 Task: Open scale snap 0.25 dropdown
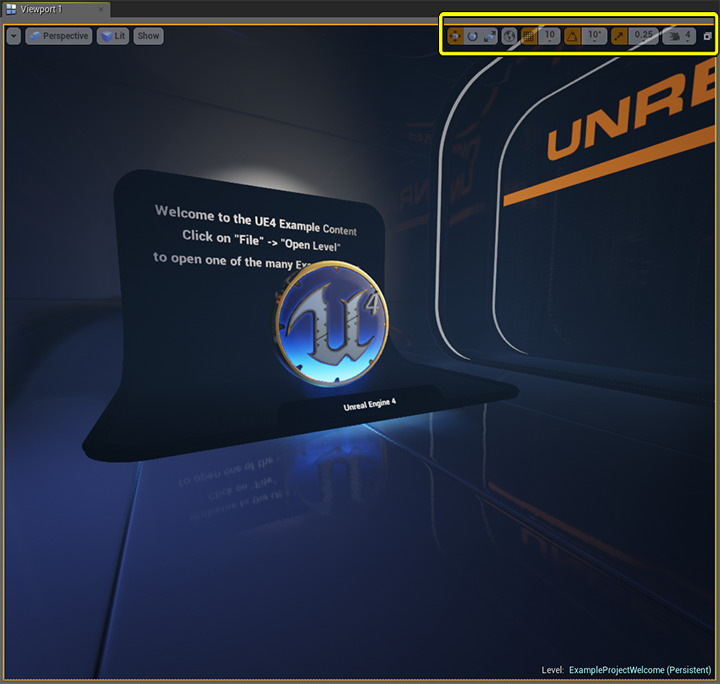[x=643, y=36]
